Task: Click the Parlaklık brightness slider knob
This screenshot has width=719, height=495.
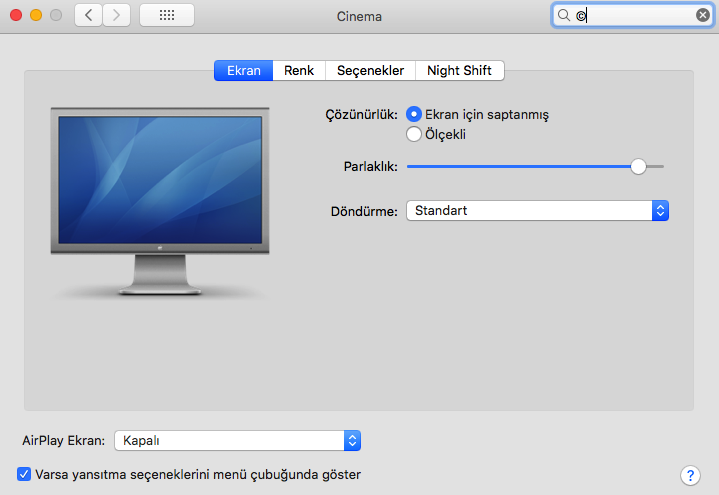Action: (x=639, y=167)
